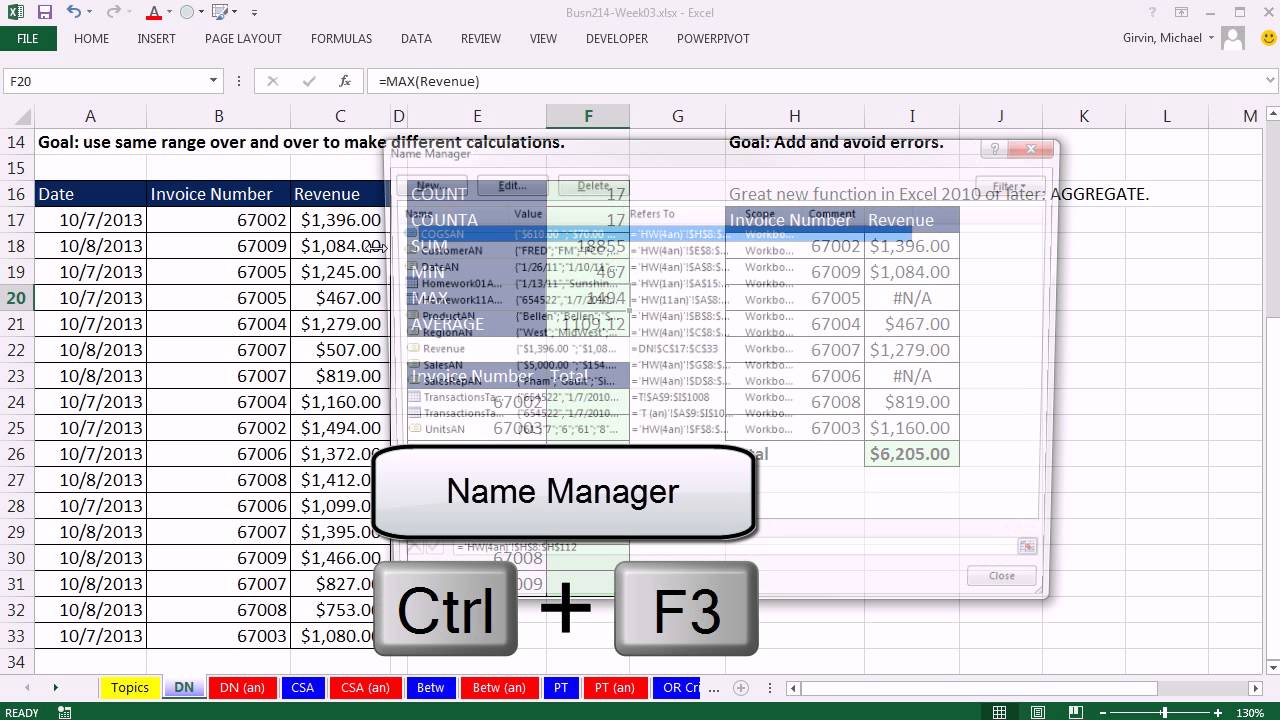The width and height of the screenshot is (1280, 720).
Task: Open the HOME ribbon tab
Action: [x=91, y=39]
